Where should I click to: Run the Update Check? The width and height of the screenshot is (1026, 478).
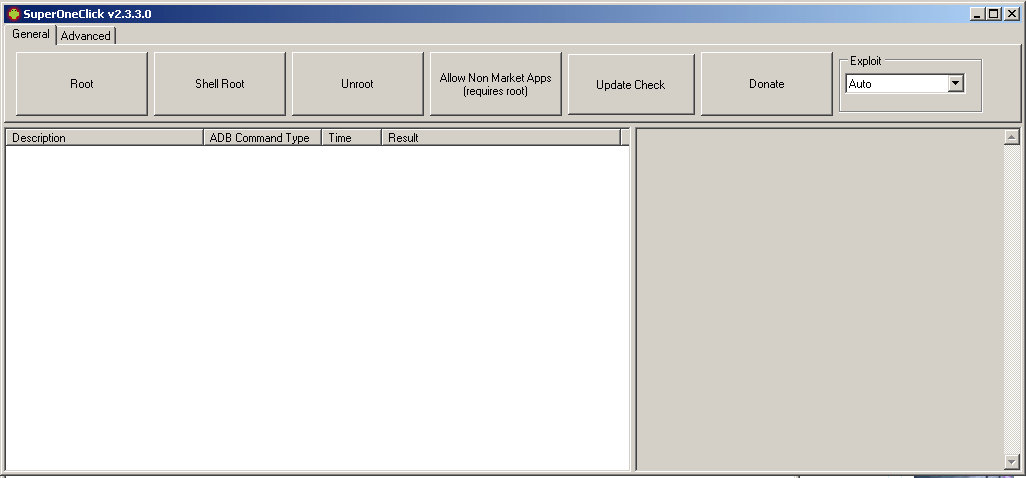point(631,84)
